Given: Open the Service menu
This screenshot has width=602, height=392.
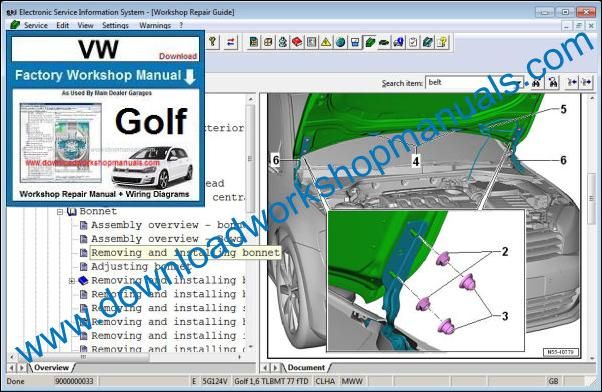Looking at the screenshot, I should (36, 25).
